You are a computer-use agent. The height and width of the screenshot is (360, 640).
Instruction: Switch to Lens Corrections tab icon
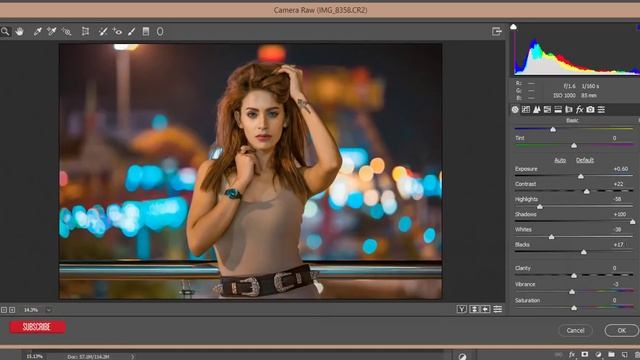(569, 109)
